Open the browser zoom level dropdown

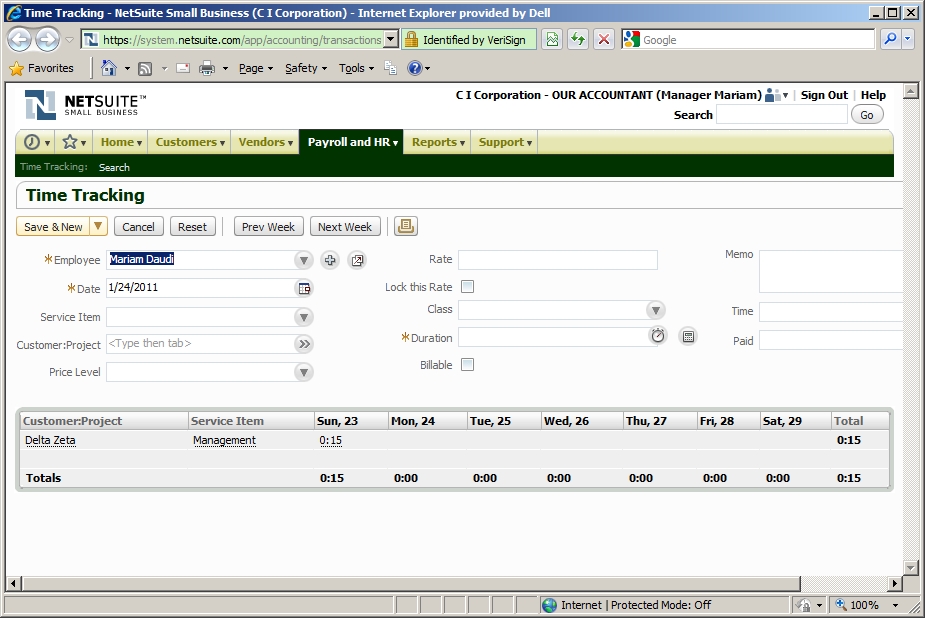point(895,605)
